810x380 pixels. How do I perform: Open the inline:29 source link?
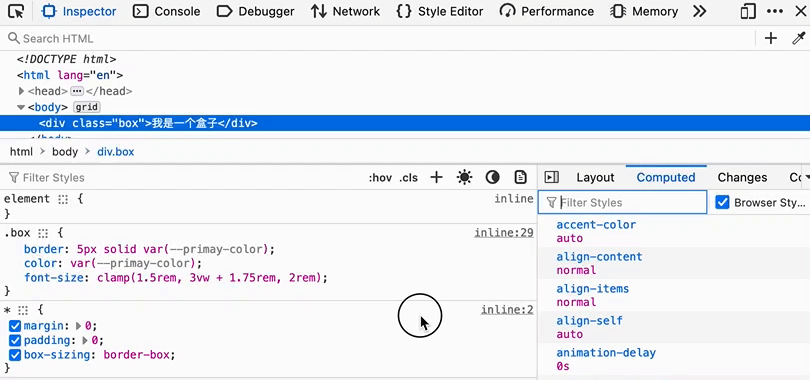[504, 233]
